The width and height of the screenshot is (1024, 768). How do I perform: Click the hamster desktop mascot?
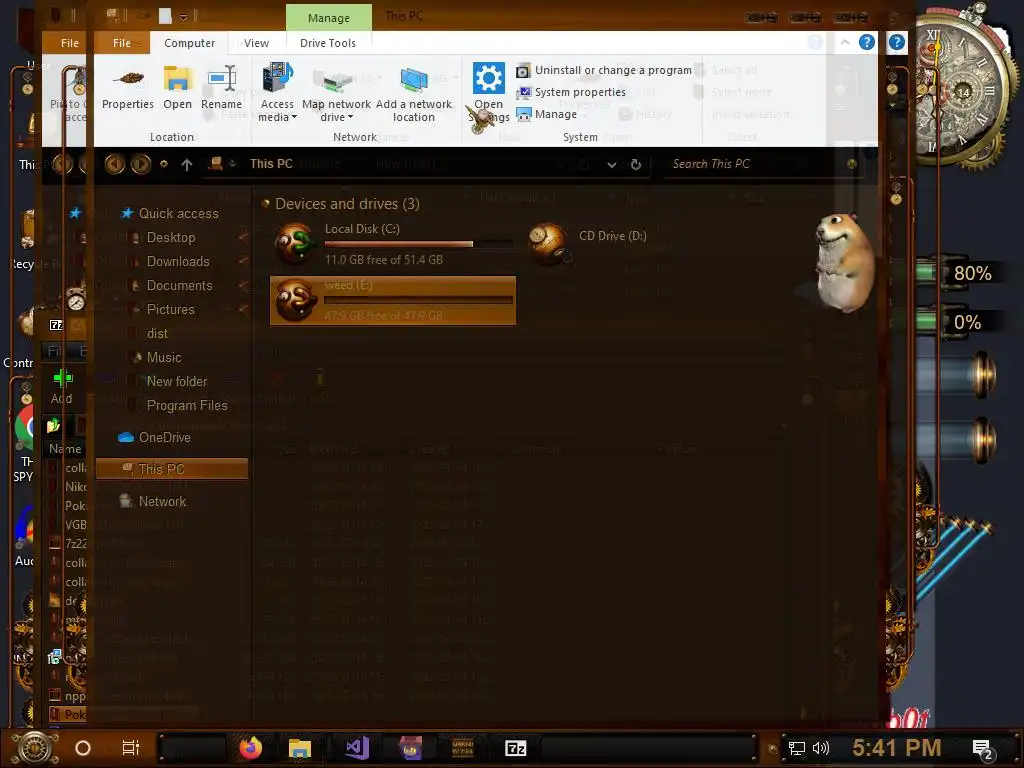click(845, 263)
